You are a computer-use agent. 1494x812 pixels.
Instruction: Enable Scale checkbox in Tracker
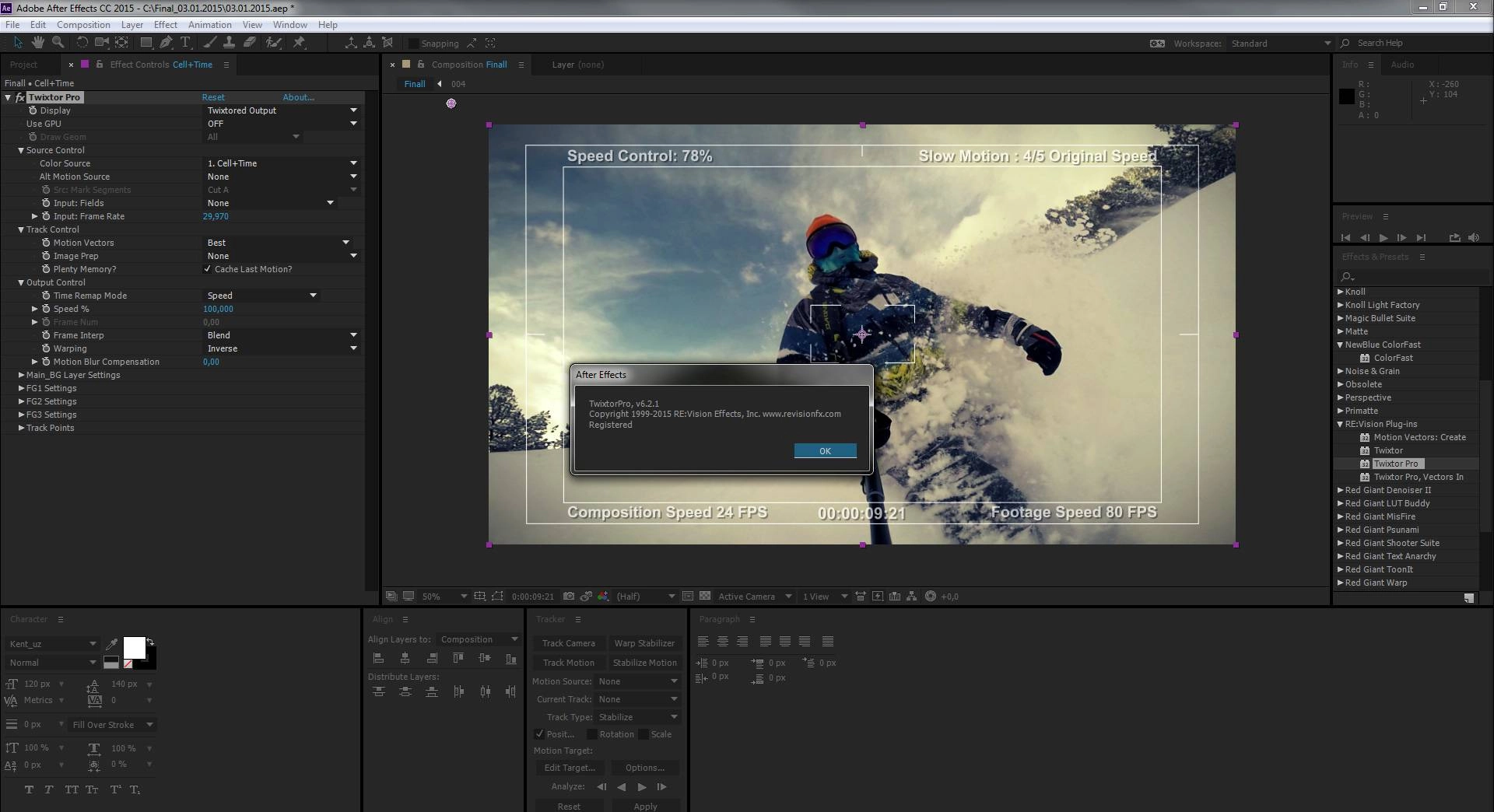pyautogui.click(x=643, y=734)
